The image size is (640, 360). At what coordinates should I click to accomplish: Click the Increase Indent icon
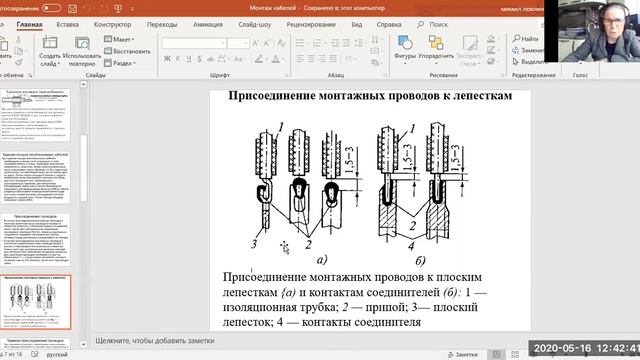(346, 43)
